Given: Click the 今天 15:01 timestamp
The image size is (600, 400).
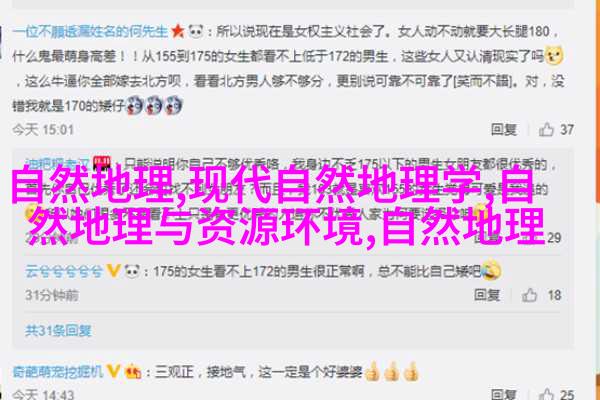Looking at the screenshot, I should click(x=43, y=130).
